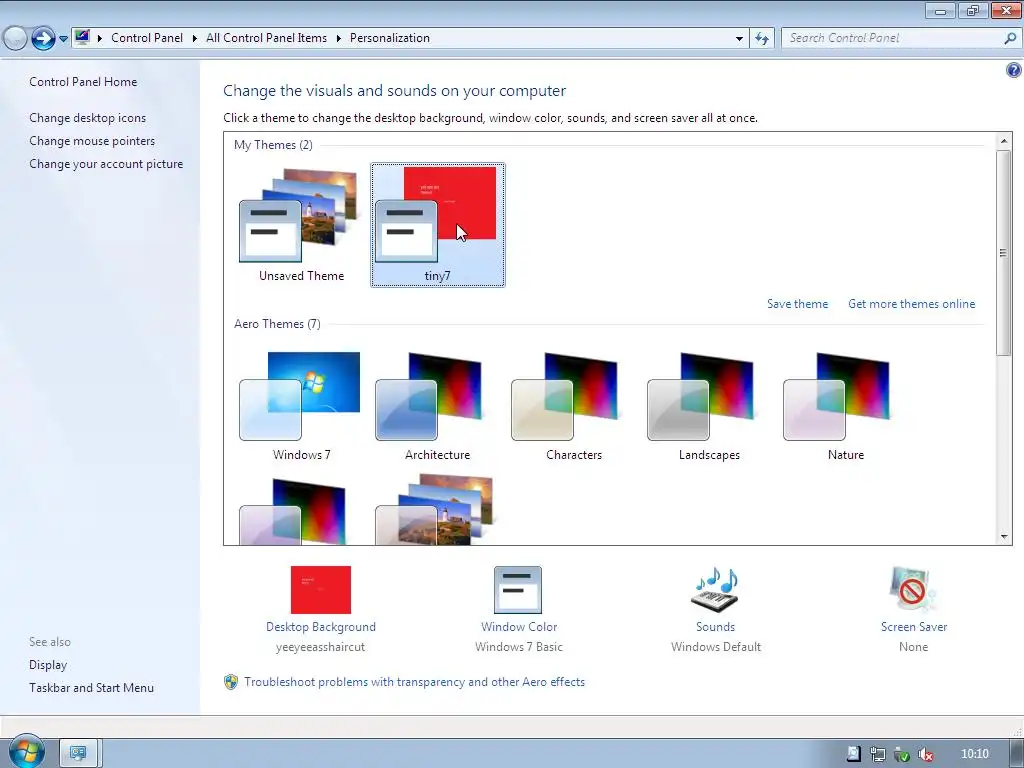Select the Unsaved Theme thumbnail
The height and width of the screenshot is (768, 1024).
click(x=301, y=224)
